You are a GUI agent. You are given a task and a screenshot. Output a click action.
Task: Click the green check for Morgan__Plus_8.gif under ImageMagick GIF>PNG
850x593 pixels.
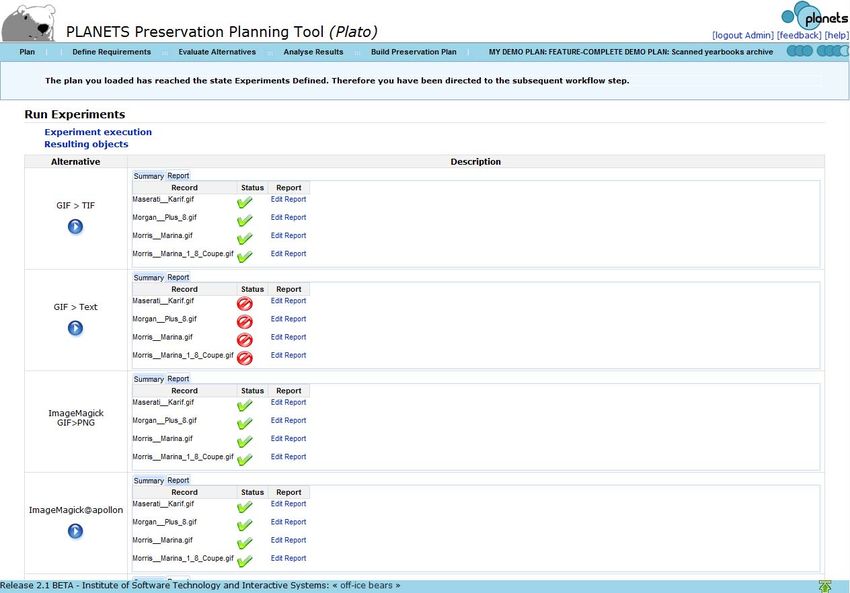(x=244, y=423)
